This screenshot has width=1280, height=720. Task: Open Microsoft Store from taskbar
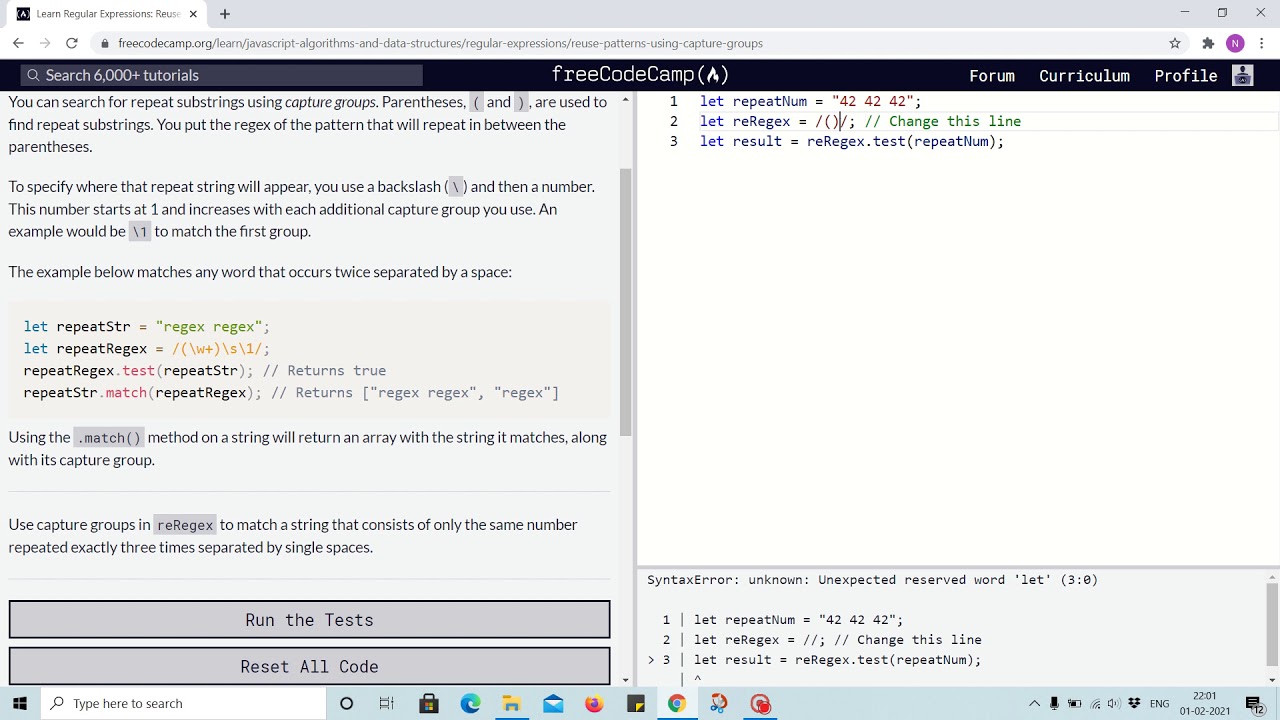click(x=428, y=703)
